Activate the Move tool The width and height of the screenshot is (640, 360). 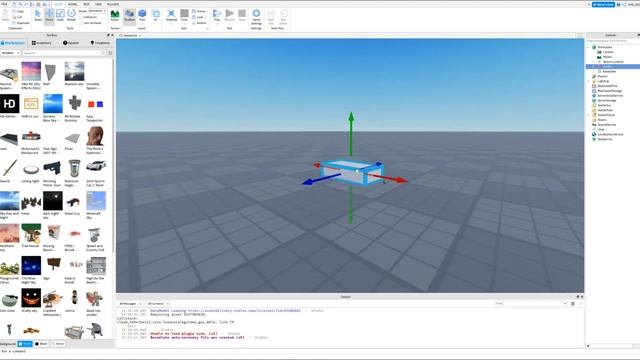coord(49,15)
